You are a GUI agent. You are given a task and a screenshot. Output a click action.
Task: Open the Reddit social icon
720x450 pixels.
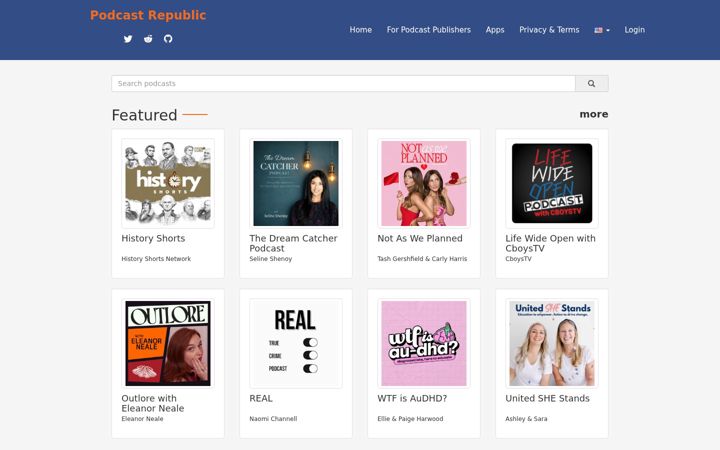point(148,39)
